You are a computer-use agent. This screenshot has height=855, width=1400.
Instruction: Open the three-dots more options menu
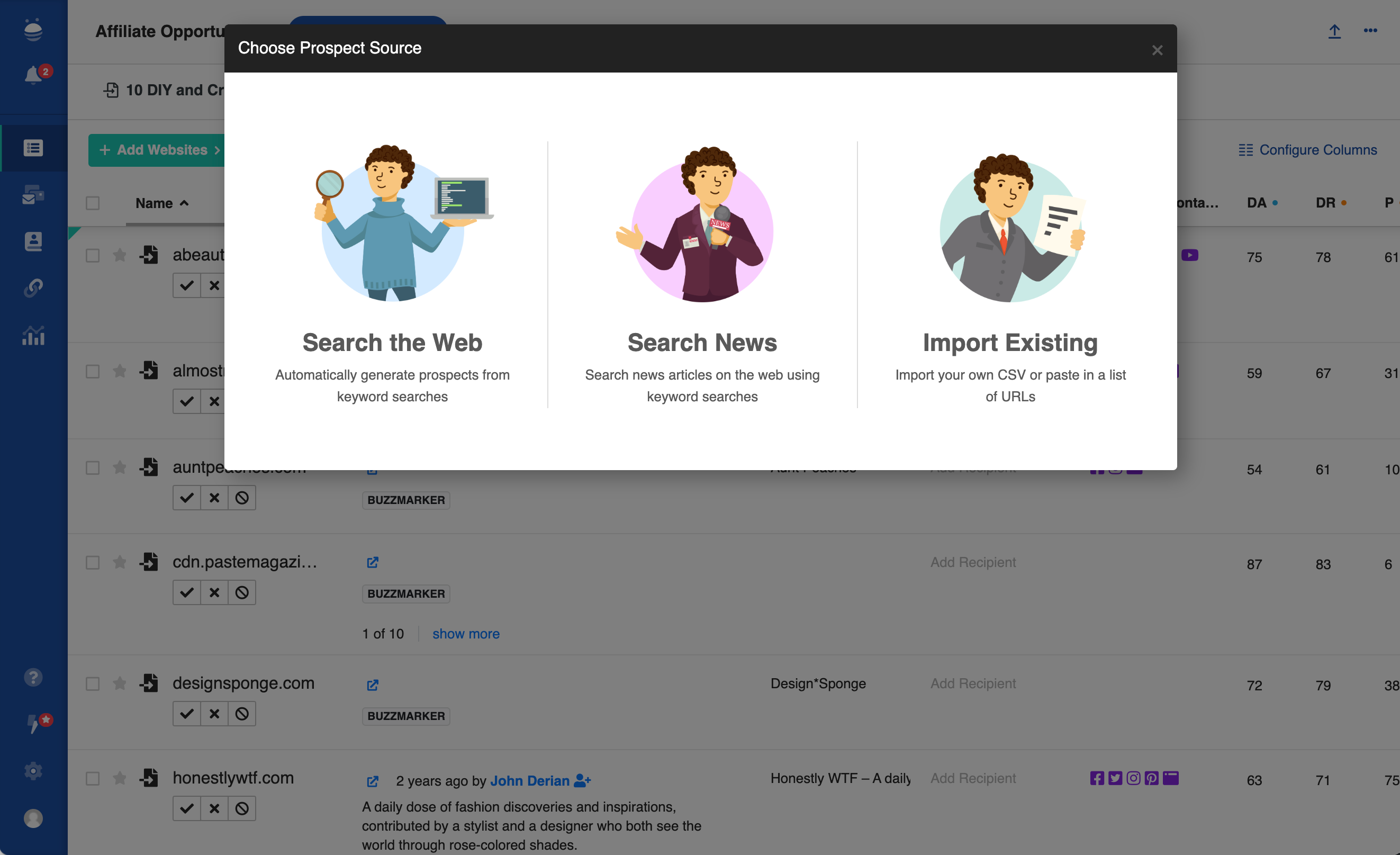1370,31
